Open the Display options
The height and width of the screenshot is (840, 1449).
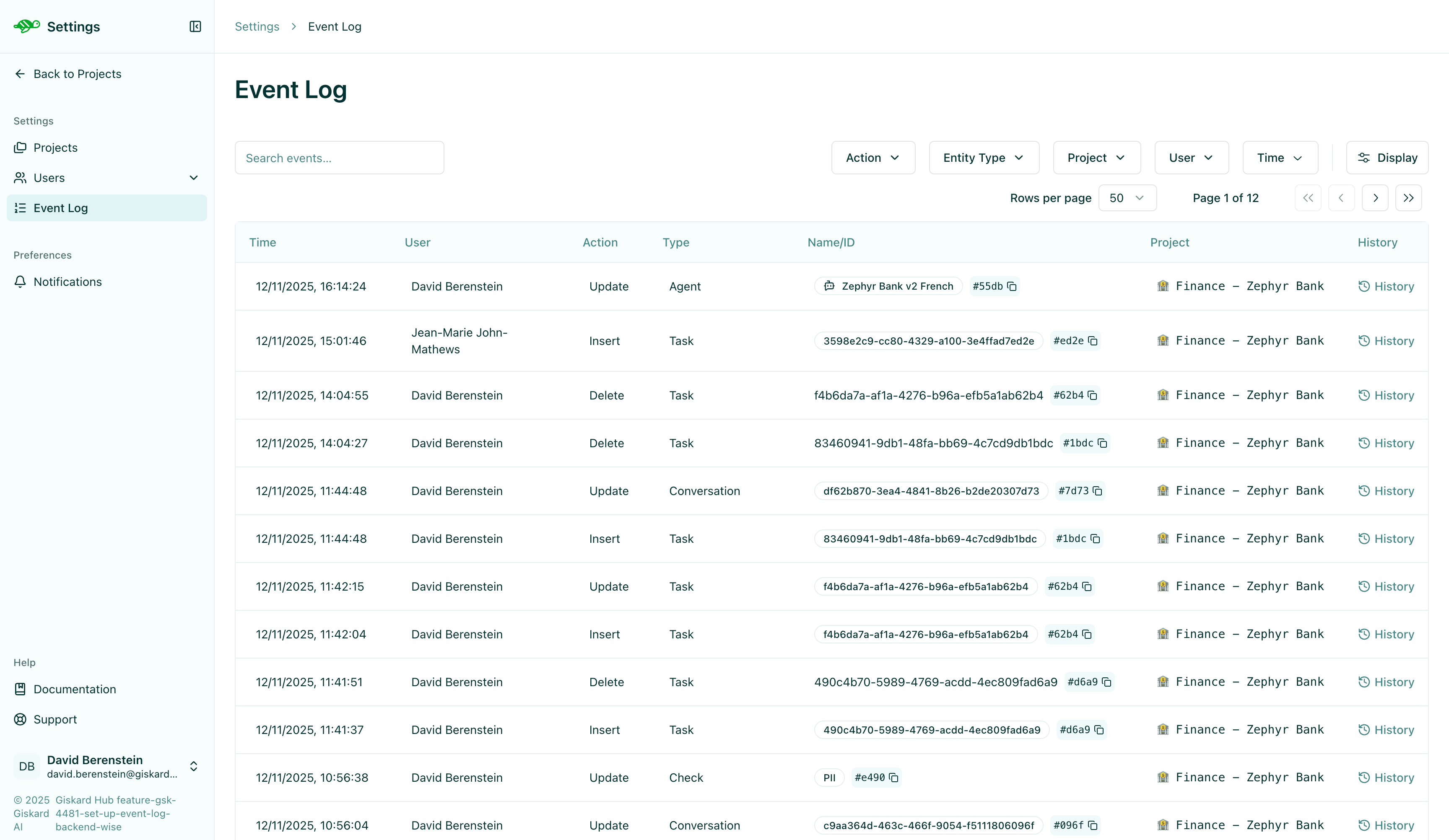point(1387,158)
